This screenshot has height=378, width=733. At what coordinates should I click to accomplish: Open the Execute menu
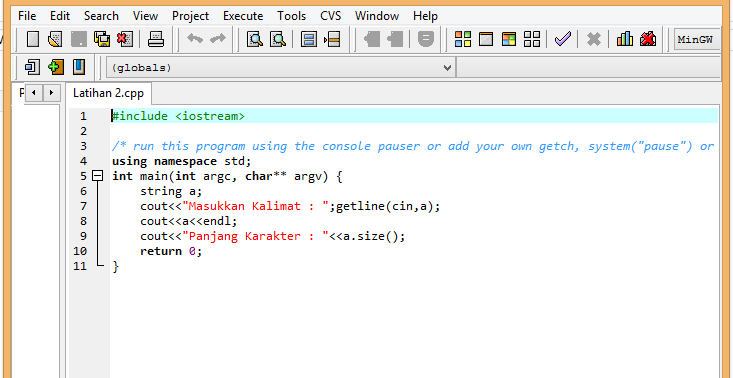point(243,16)
